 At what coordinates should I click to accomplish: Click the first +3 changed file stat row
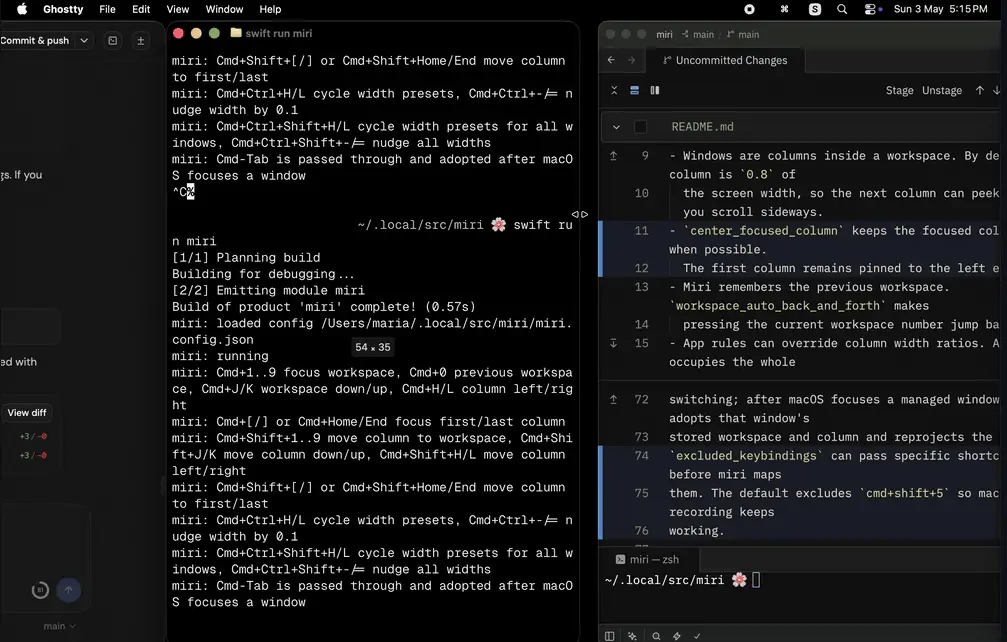(33, 437)
